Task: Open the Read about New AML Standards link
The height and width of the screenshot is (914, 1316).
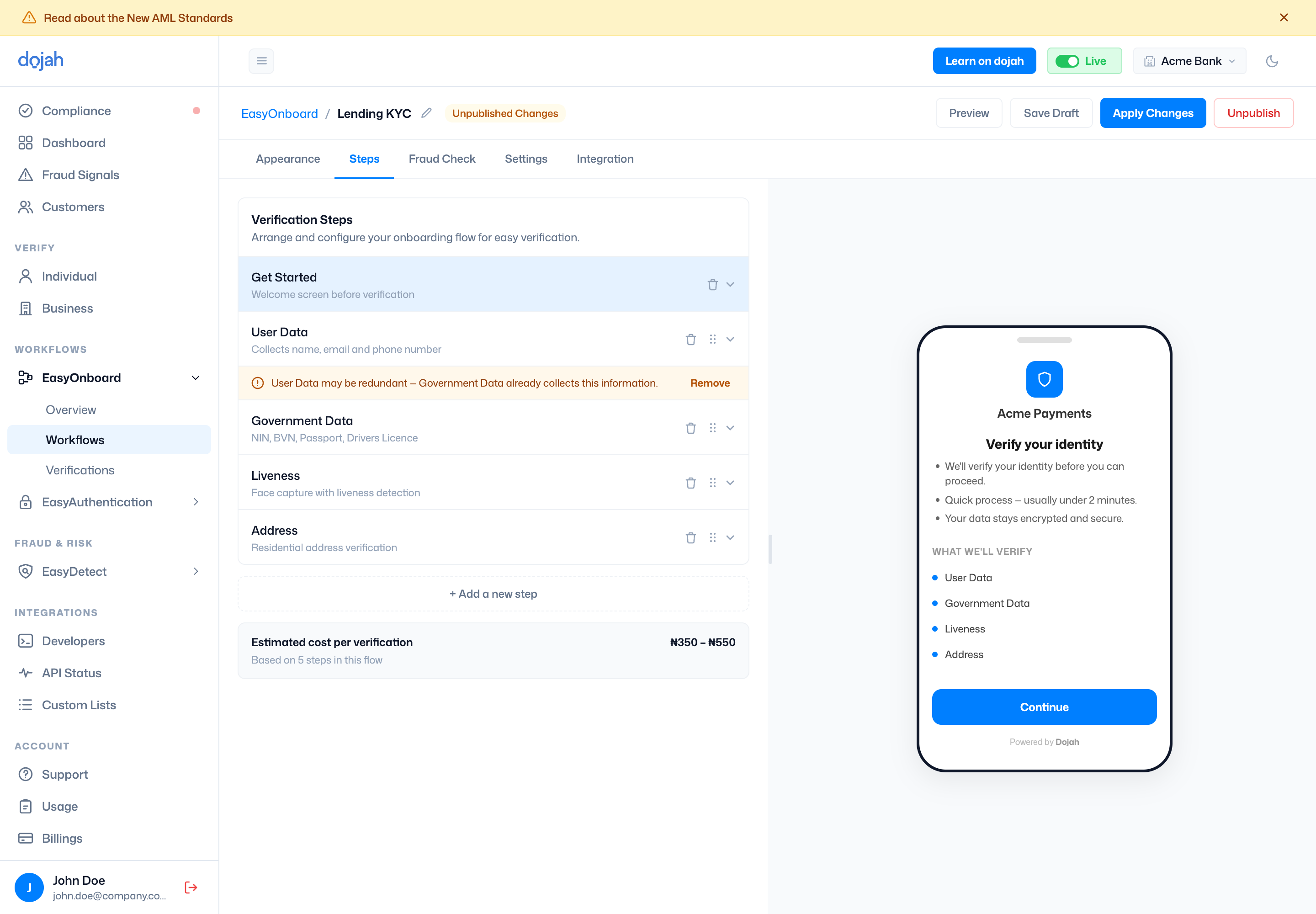Action: point(138,18)
